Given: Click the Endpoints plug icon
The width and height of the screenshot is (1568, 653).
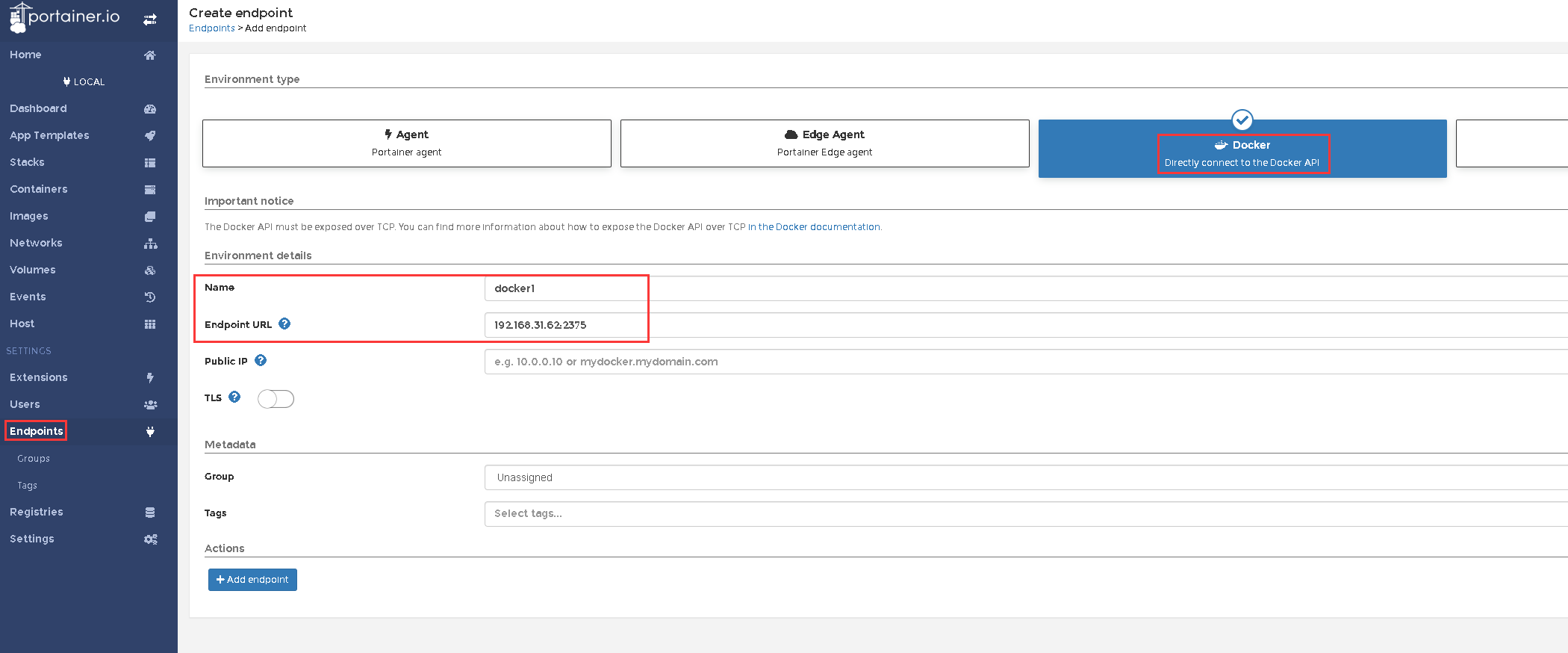Looking at the screenshot, I should point(150,432).
